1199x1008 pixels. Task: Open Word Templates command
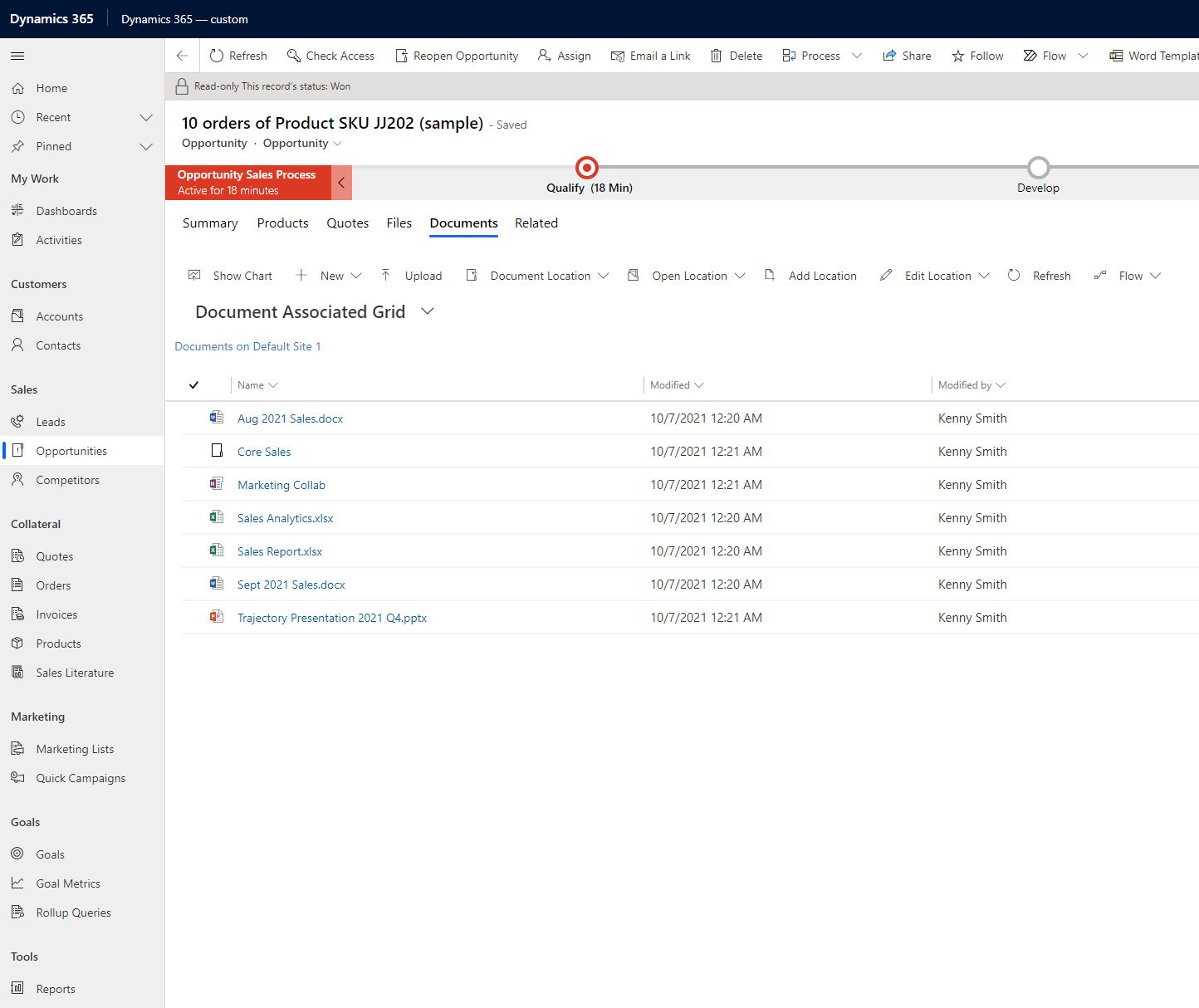coord(1154,56)
